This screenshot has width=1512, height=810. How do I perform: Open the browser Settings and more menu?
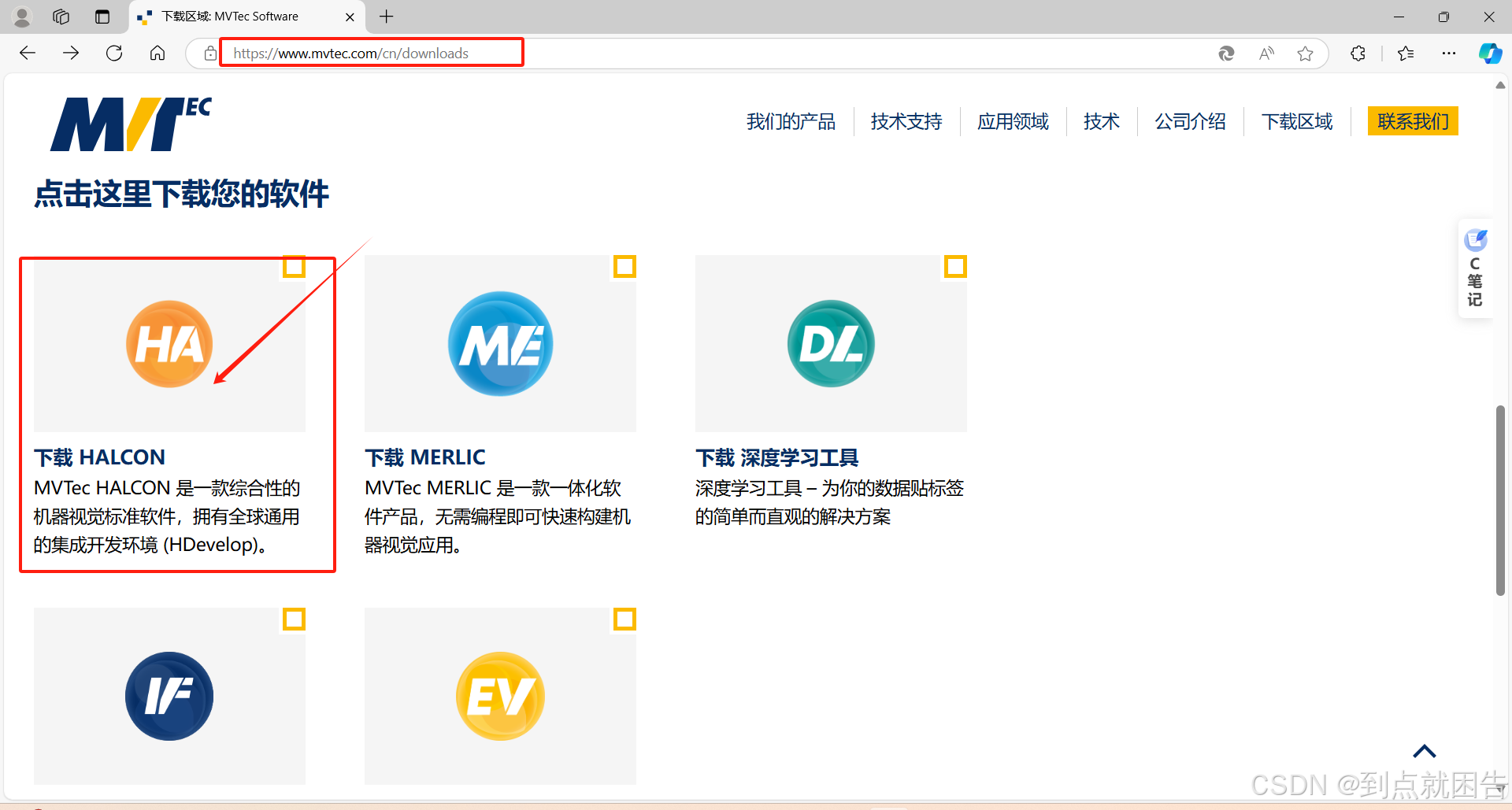[1450, 53]
